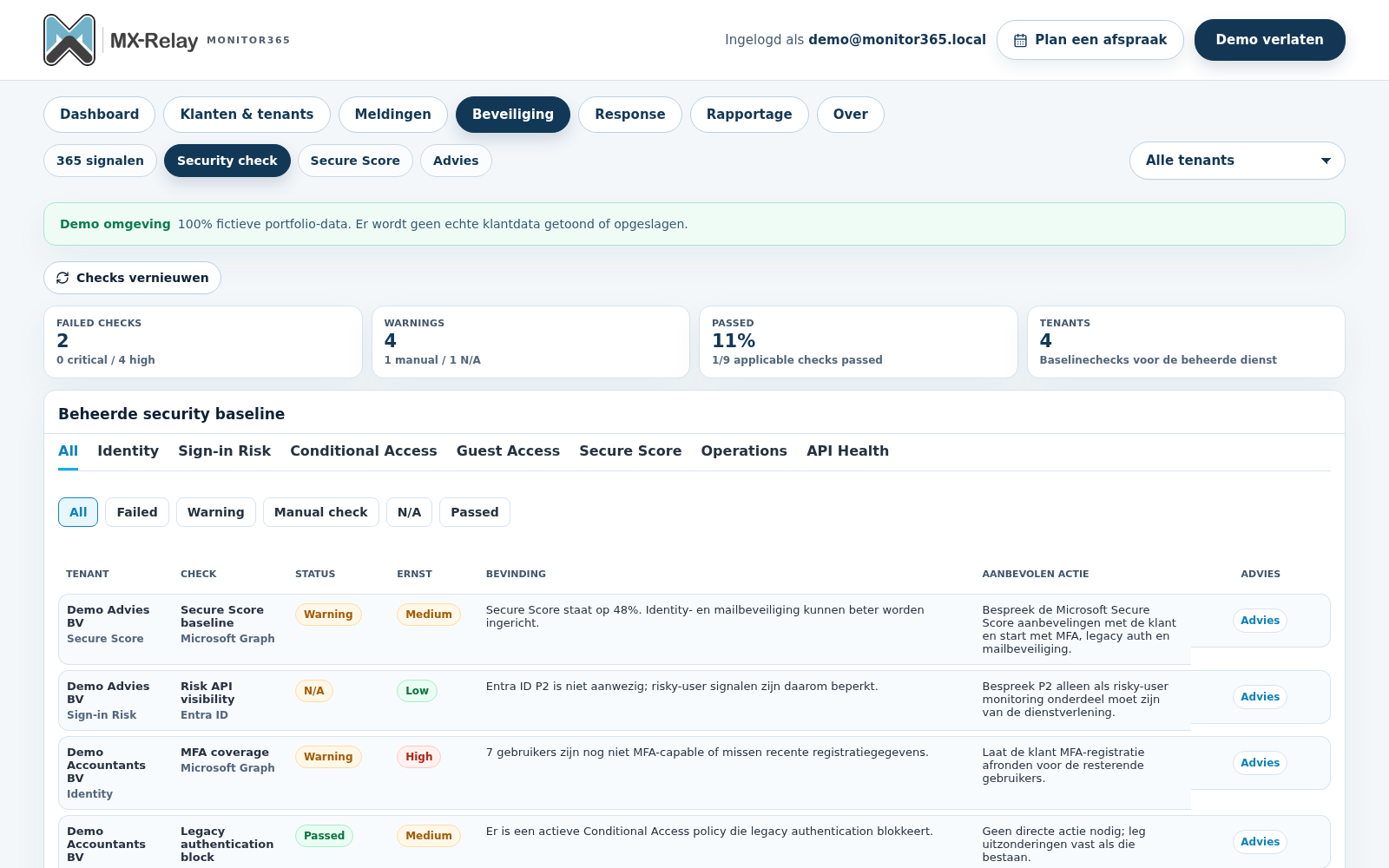Filter checks by Passed status
Viewport: 1389px width, 868px height.
(475, 512)
